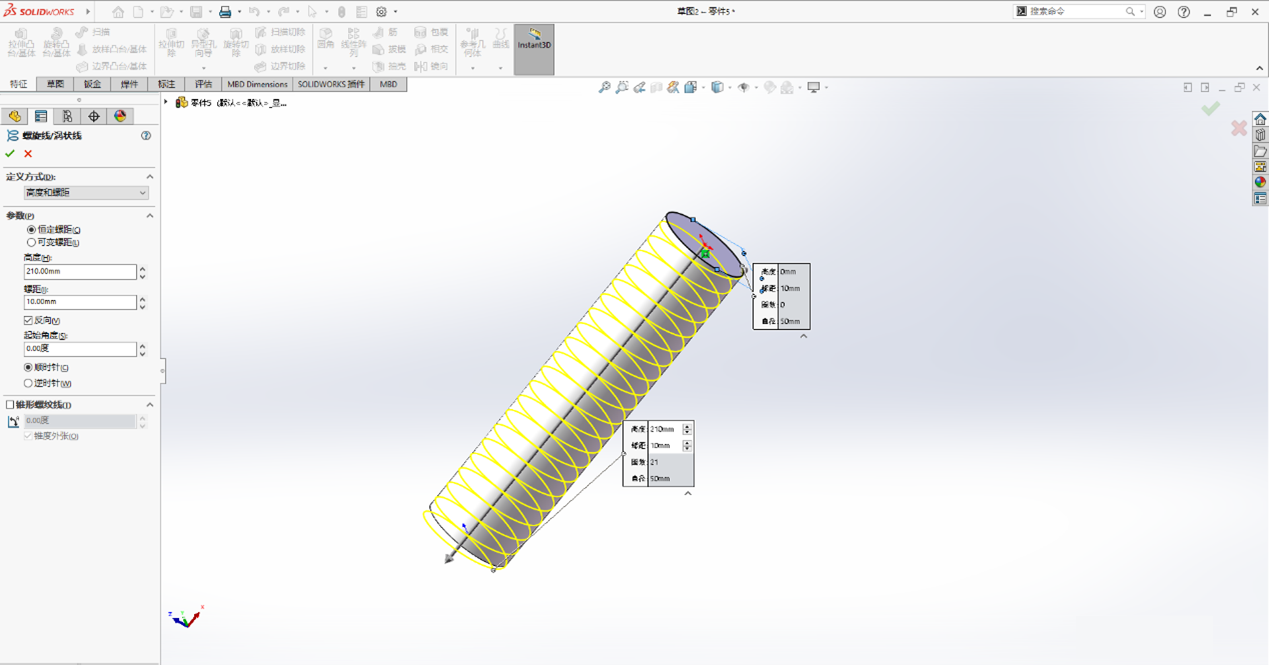Confirm the helix with the green checkmark
1269x665 pixels.
pyautogui.click(x=10, y=152)
